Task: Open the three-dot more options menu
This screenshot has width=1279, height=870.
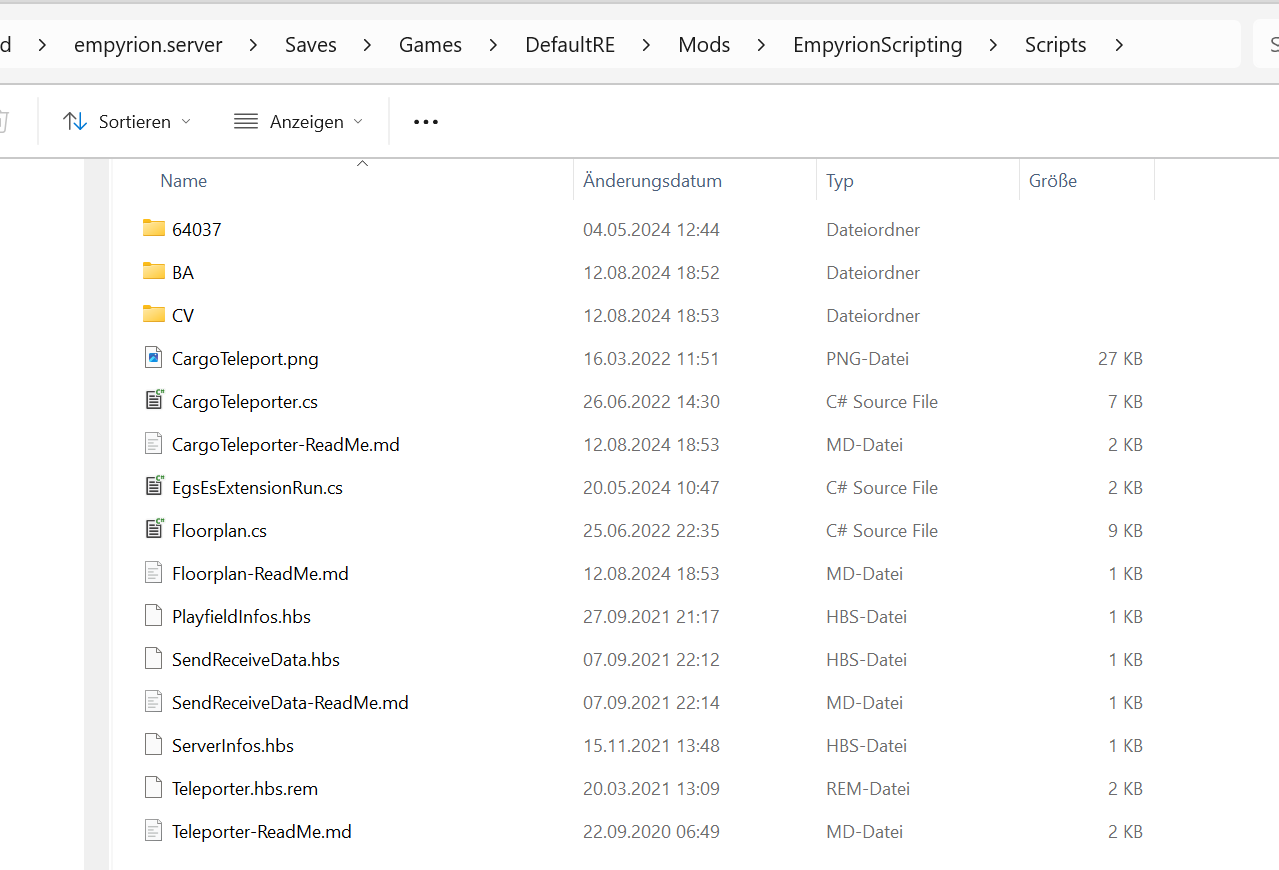Action: 426,121
